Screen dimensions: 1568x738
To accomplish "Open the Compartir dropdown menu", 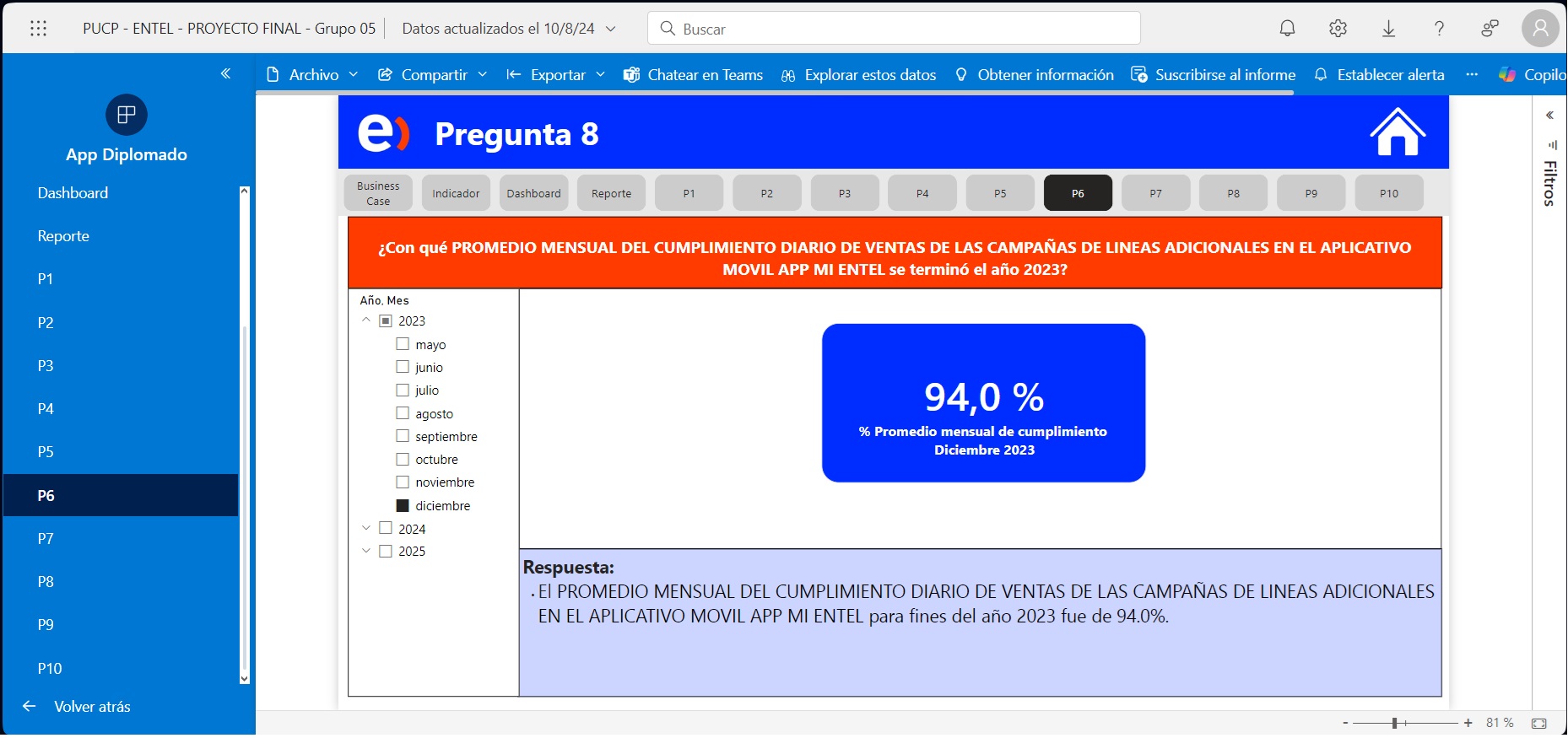I will [432, 74].
